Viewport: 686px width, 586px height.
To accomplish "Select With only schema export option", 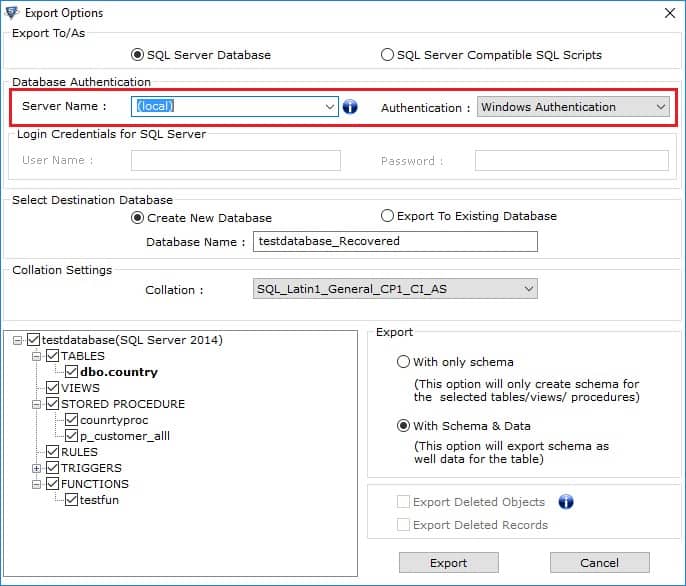I will tap(403, 362).
